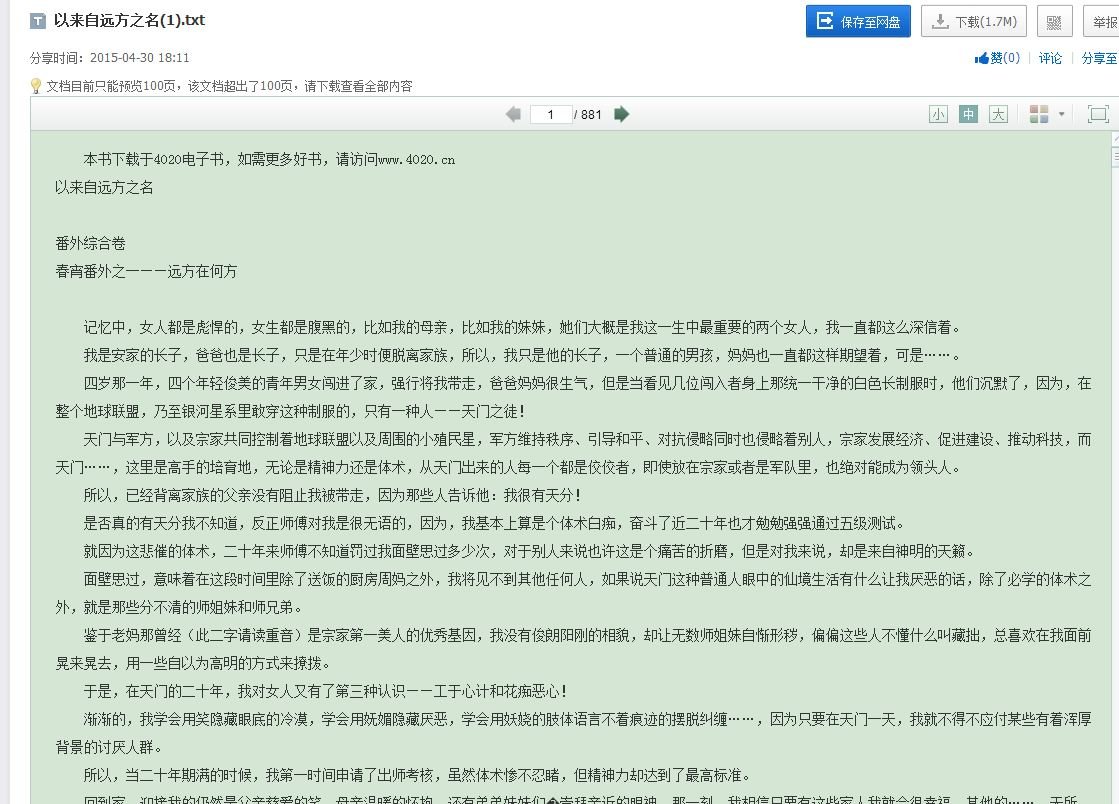Switch font size to 大 (large)
This screenshot has width=1119, height=804.
[x=998, y=114]
